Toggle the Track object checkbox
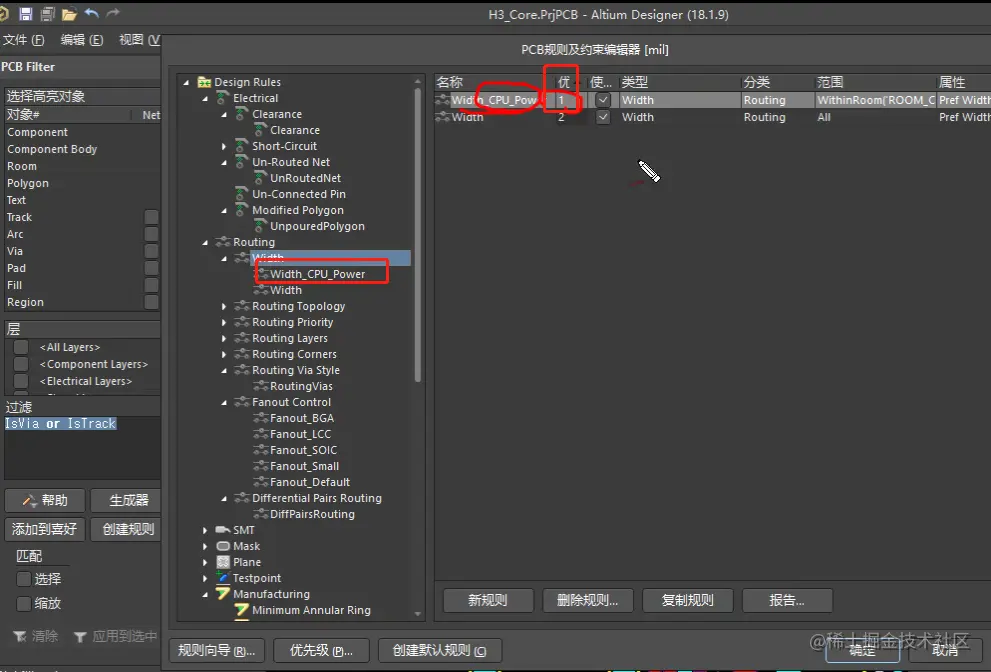 pyautogui.click(x=151, y=217)
